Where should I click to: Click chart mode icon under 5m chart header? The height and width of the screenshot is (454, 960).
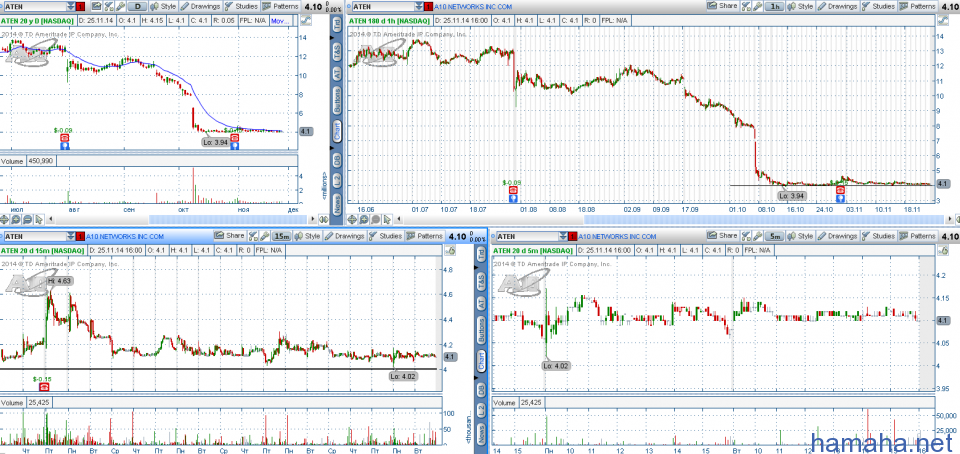[943, 250]
